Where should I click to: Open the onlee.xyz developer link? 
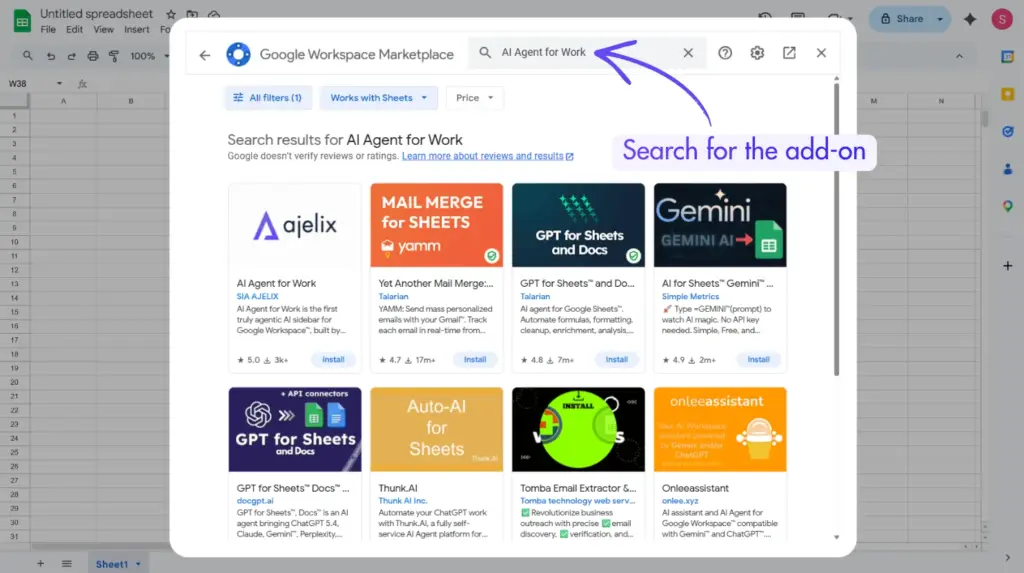[680, 501]
